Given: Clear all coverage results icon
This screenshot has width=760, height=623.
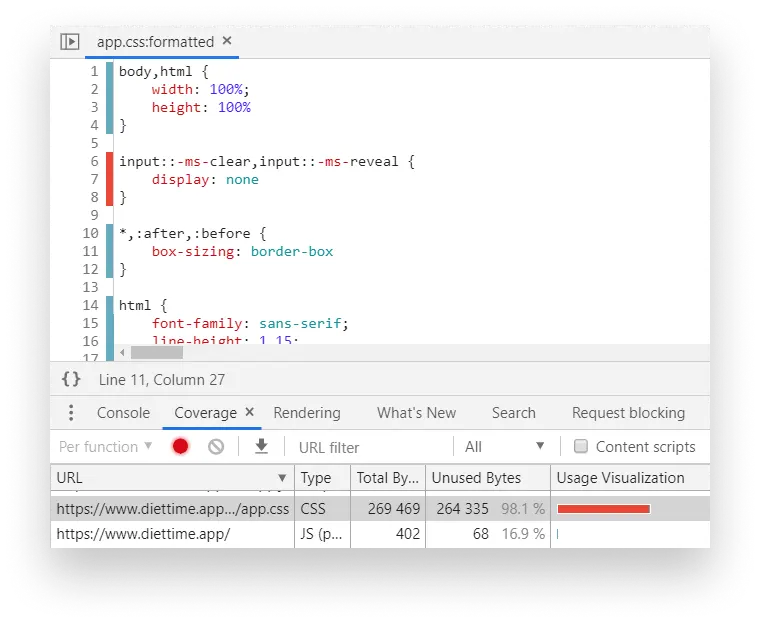Looking at the screenshot, I should 216,447.
